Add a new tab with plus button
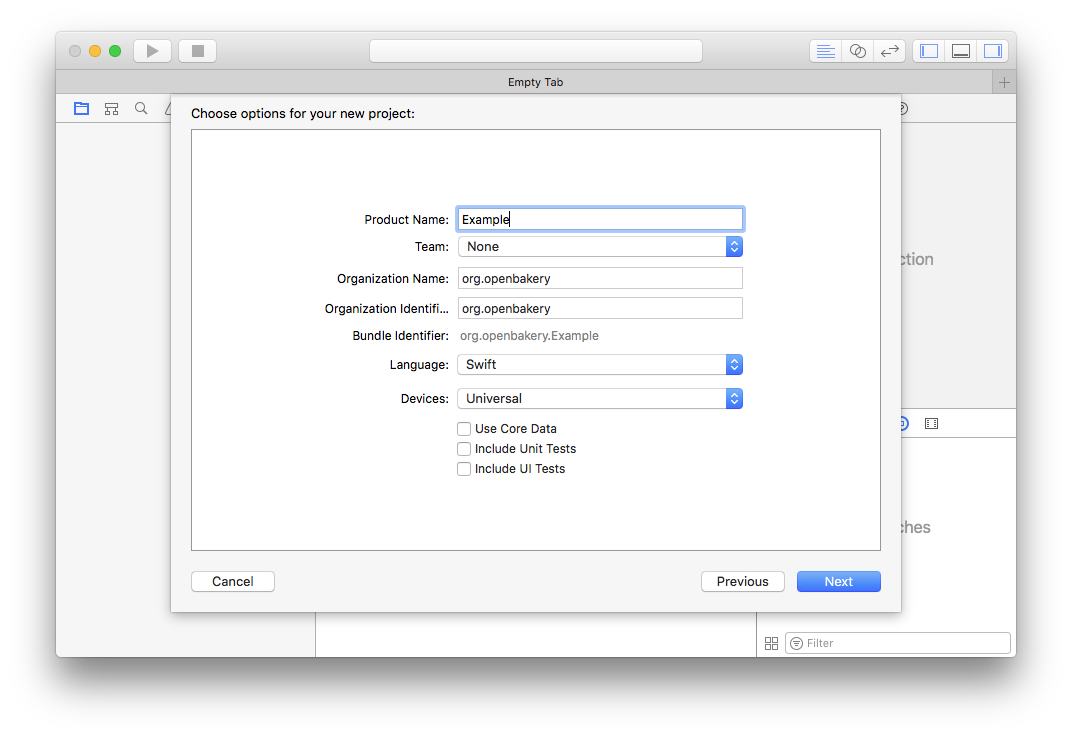The height and width of the screenshot is (737, 1072). (x=1004, y=82)
